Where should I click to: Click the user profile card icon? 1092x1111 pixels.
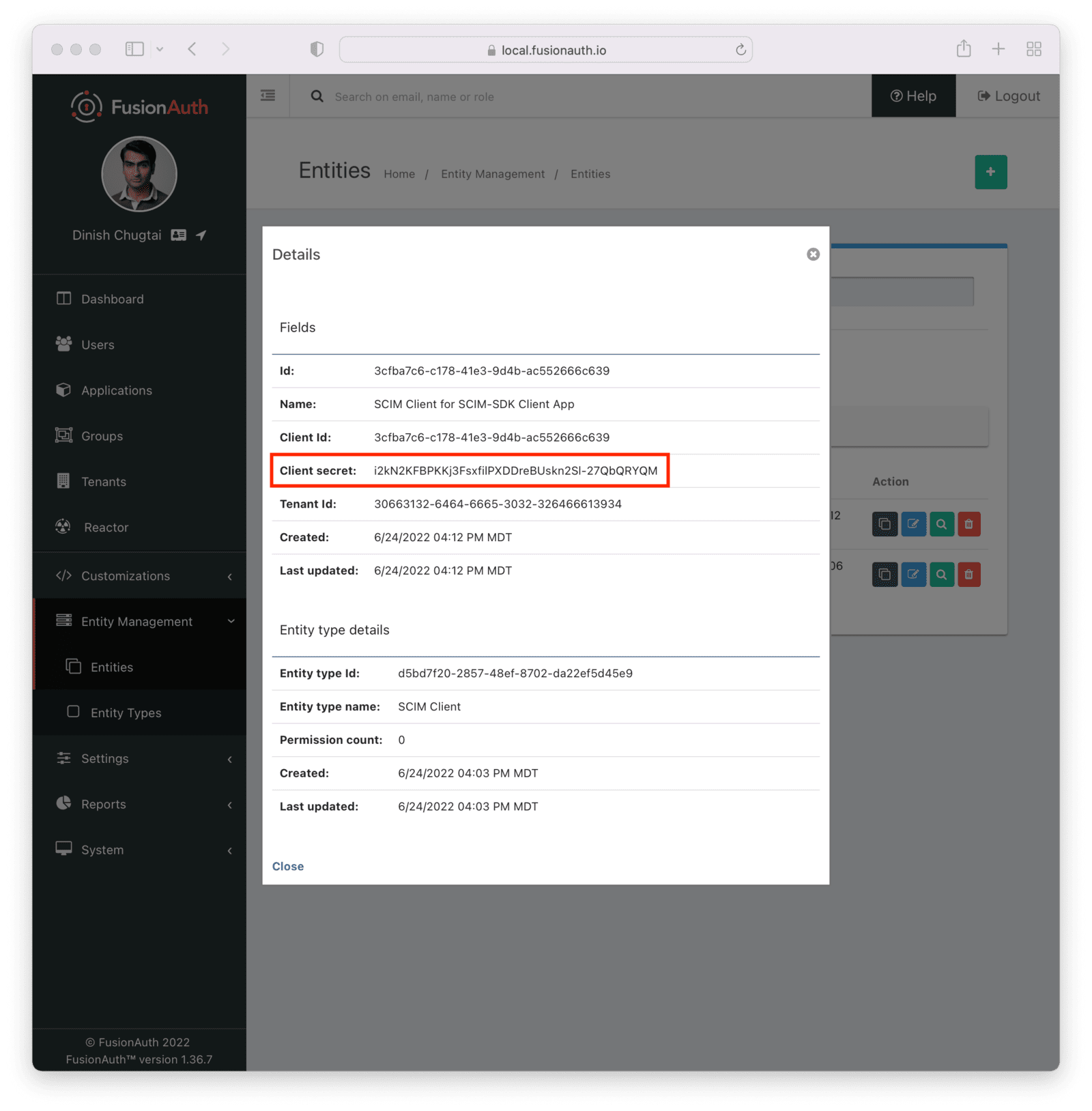179,235
